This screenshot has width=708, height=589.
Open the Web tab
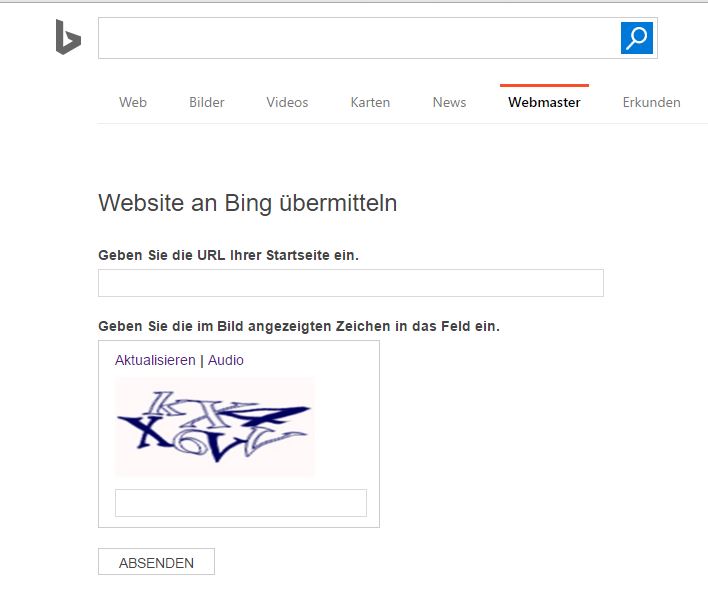[x=133, y=102]
